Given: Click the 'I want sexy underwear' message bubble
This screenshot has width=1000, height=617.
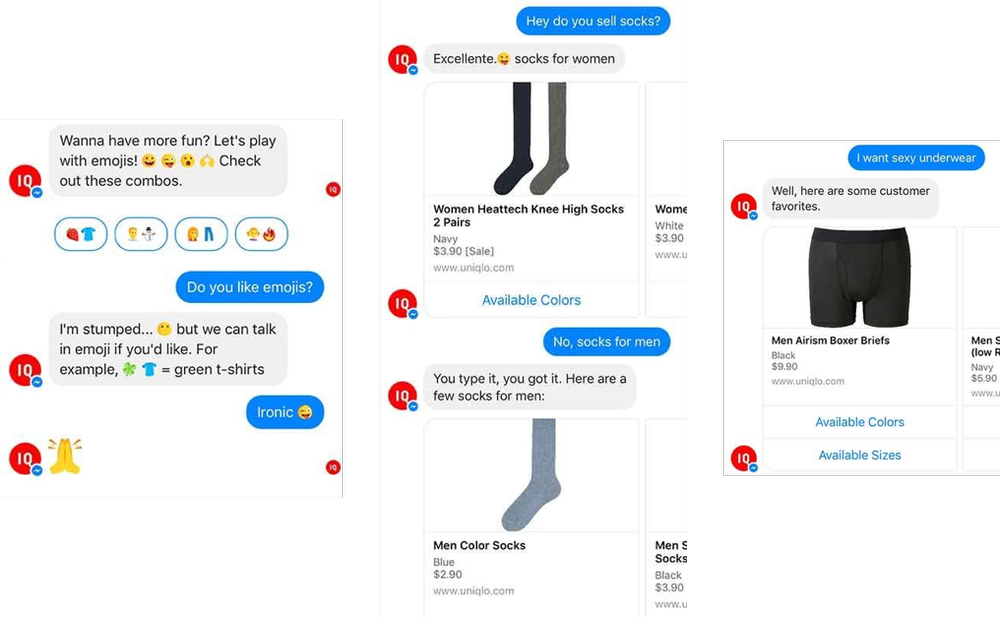Looking at the screenshot, I should tap(916, 158).
